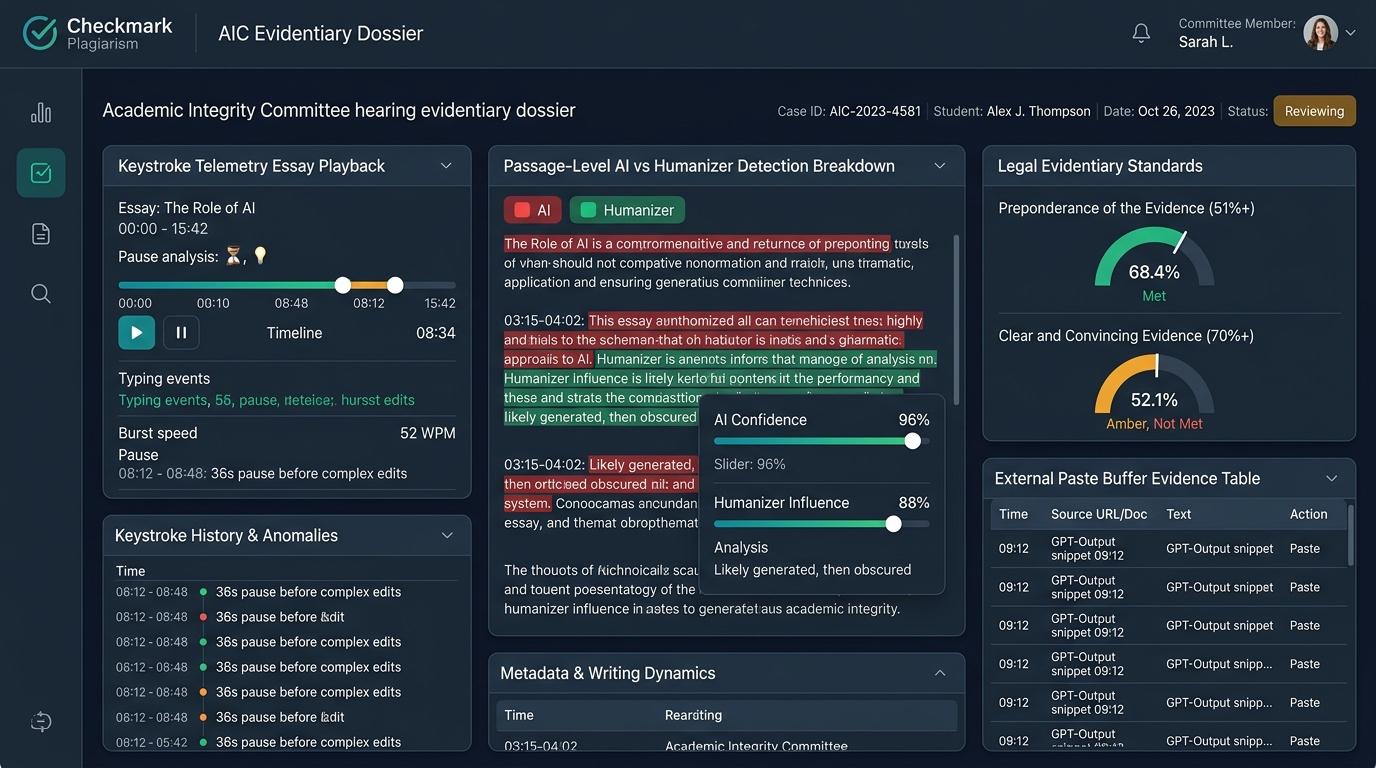Click the 08:34 timeline time readout

click(436, 333)
